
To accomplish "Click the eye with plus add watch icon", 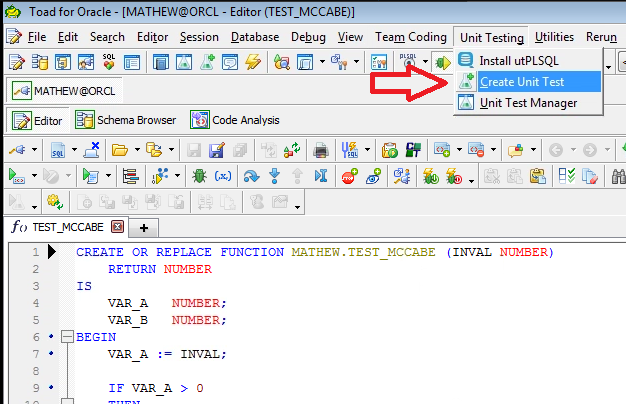I will 373,176.
